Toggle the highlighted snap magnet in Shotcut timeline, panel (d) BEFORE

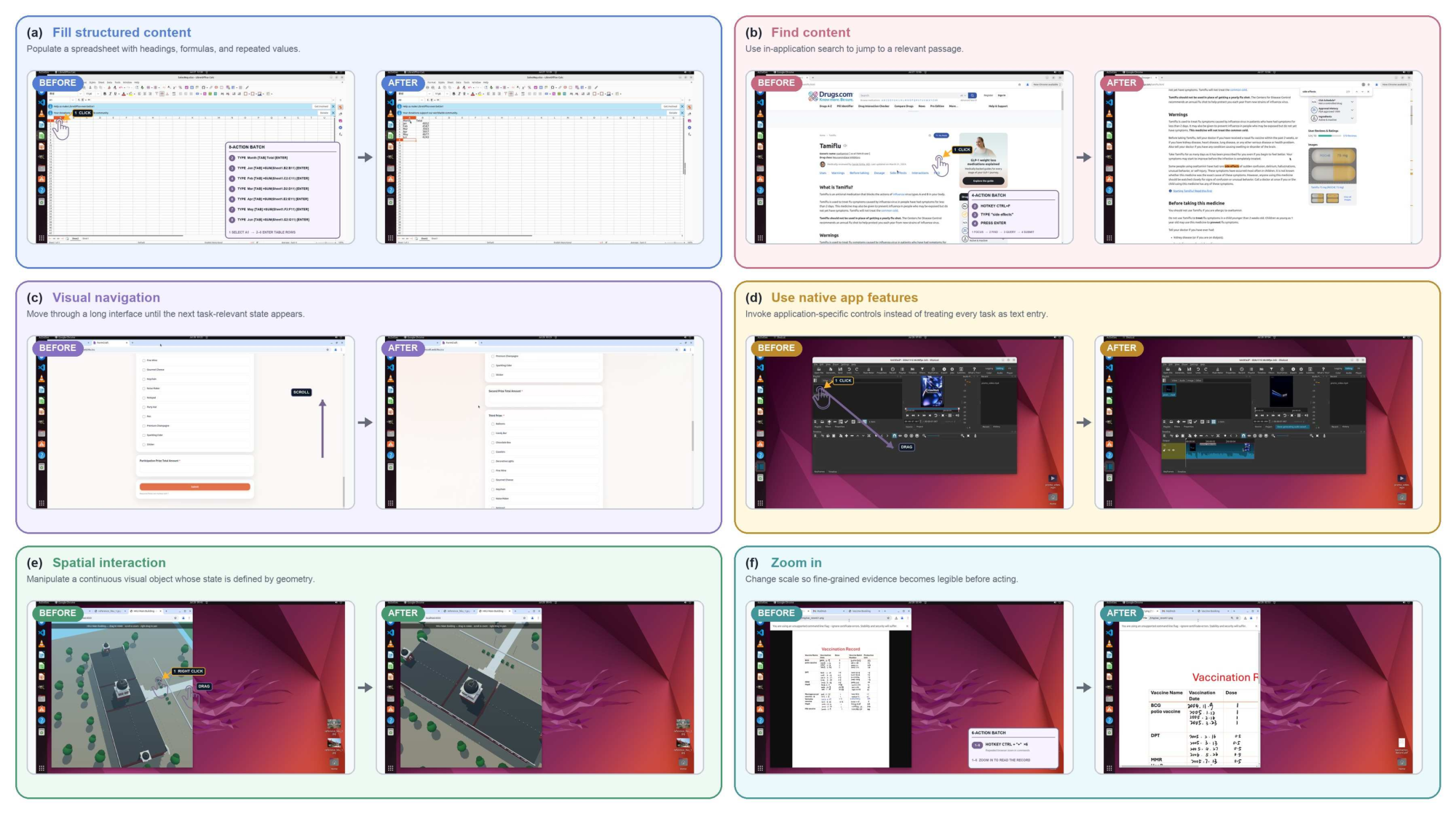(894, 435)
